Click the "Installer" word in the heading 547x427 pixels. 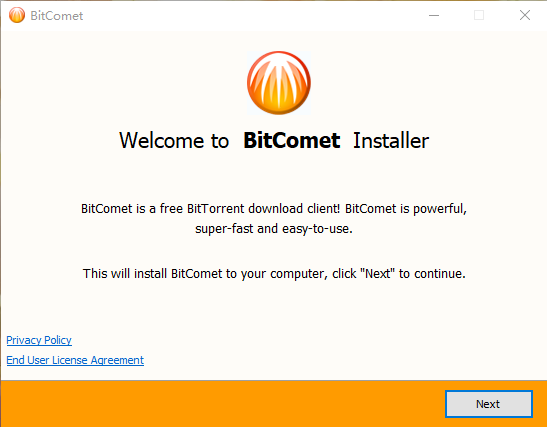pyautogui.click(x=391, y=141)
